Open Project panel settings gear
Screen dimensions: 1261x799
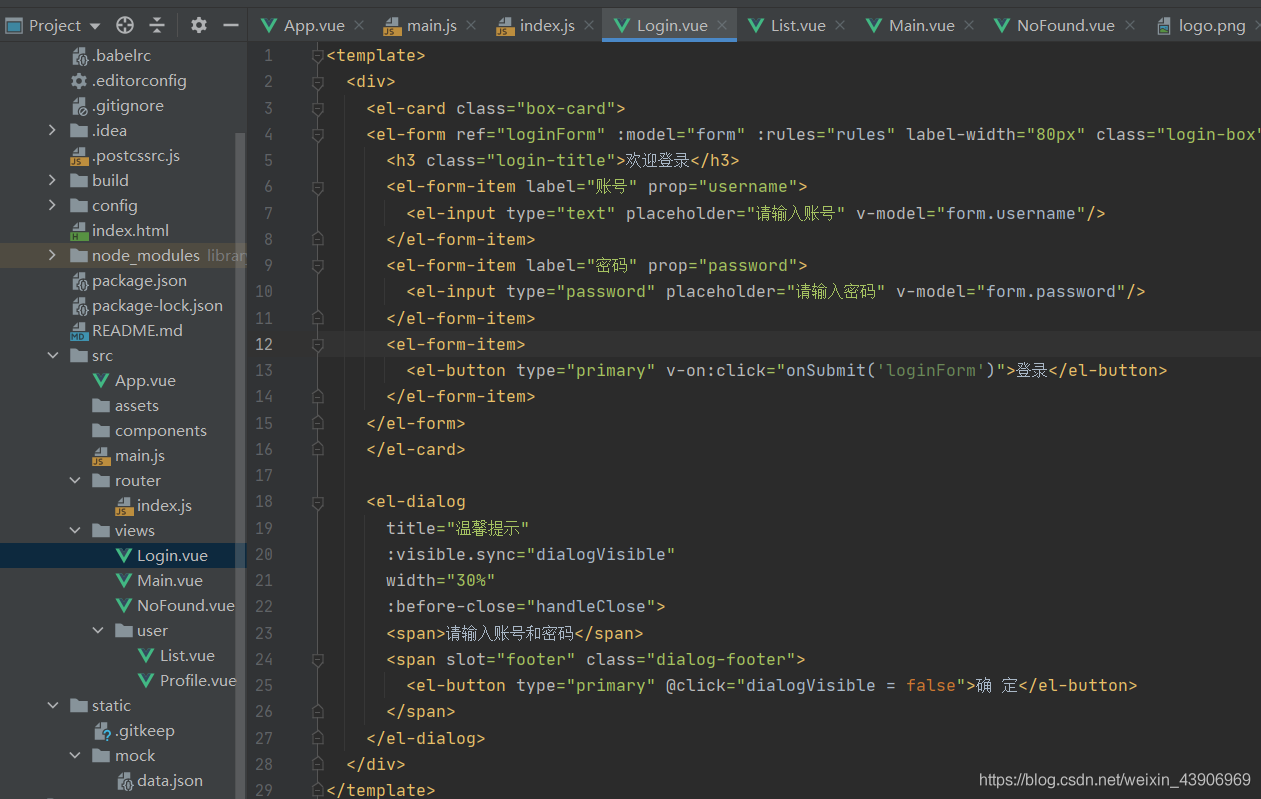tap(199, 25)
